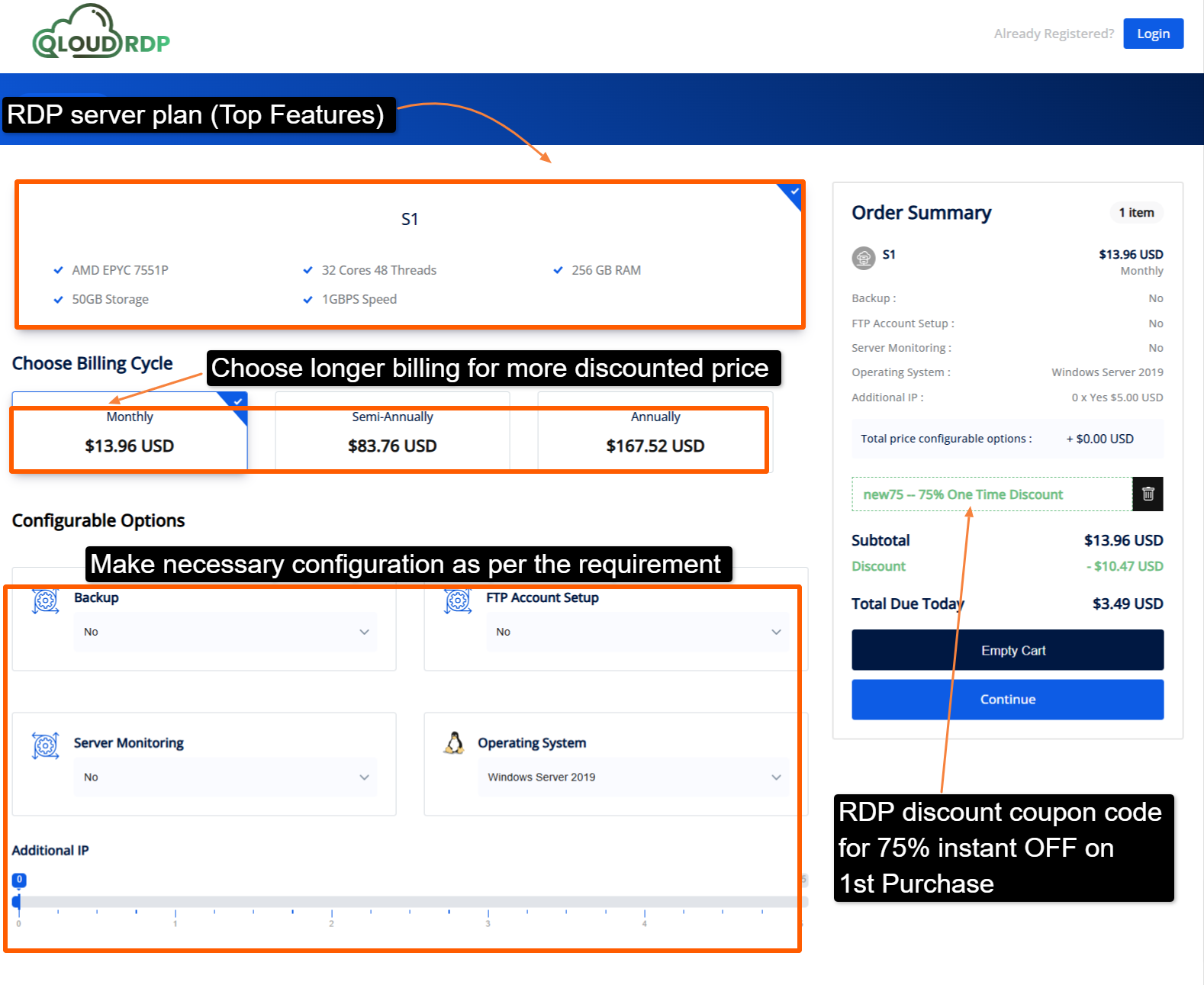Click the gear icon beside Backup
This screenshot has height=985, width=1204.
(46, 600)
